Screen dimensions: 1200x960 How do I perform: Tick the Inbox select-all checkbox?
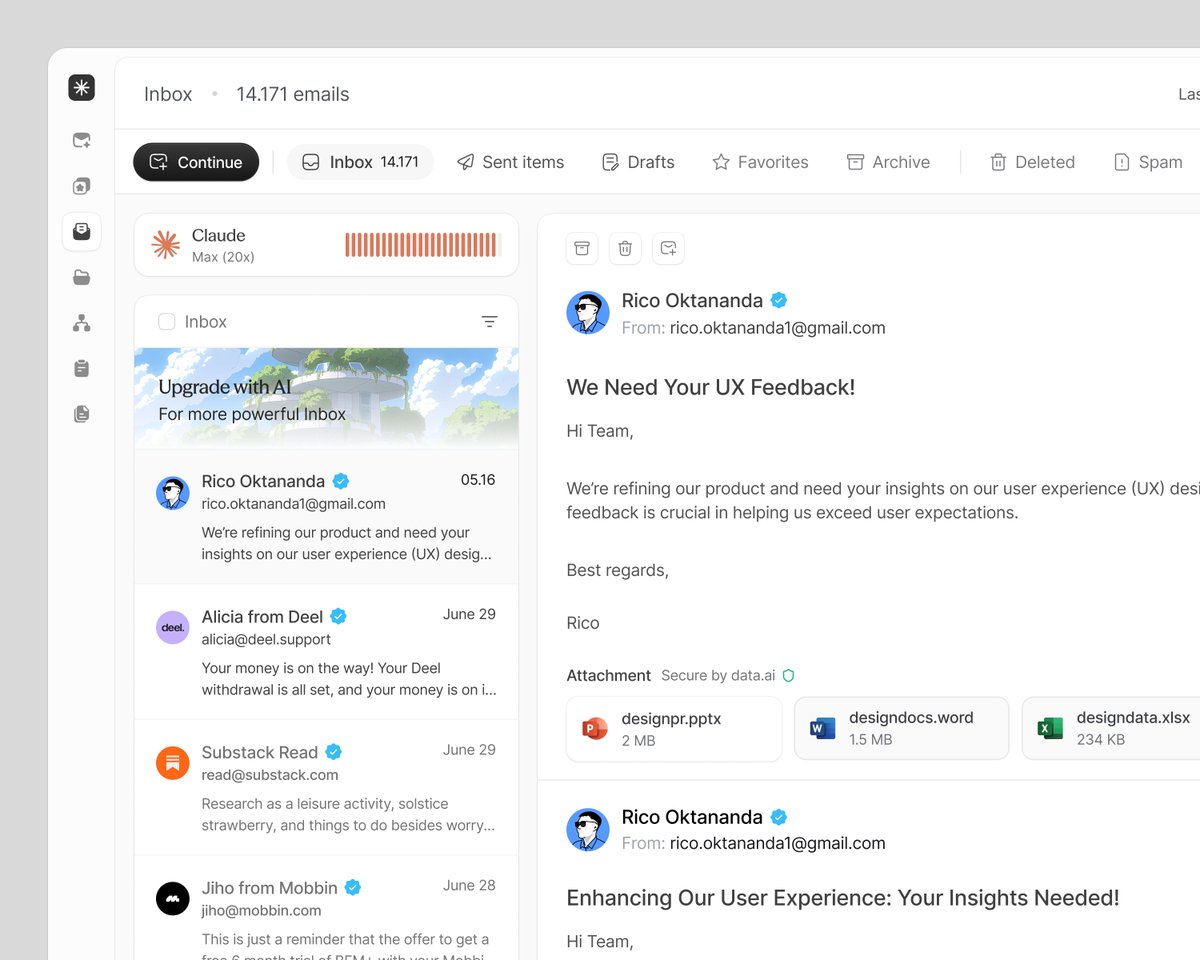[x=167, y=322]
